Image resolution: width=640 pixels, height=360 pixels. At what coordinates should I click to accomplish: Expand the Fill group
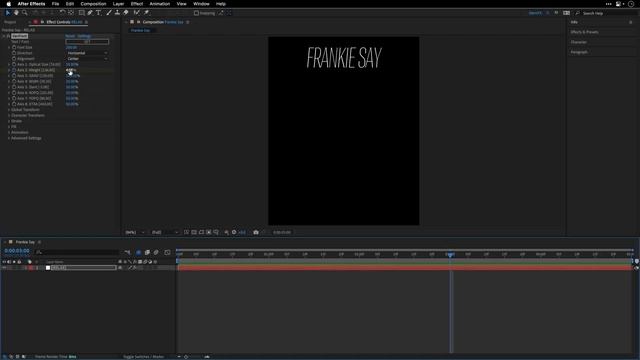click(9, 127)
